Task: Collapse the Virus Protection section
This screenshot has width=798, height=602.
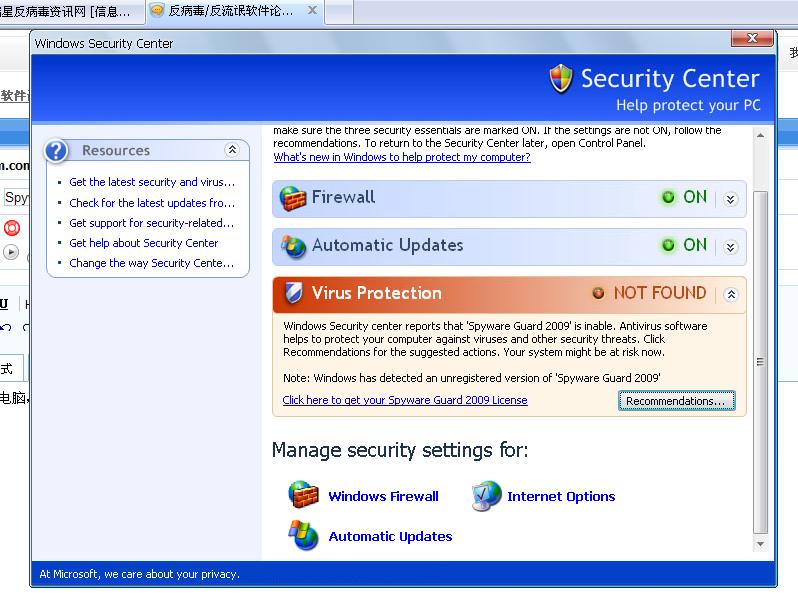Action: (x=730, y=294)
